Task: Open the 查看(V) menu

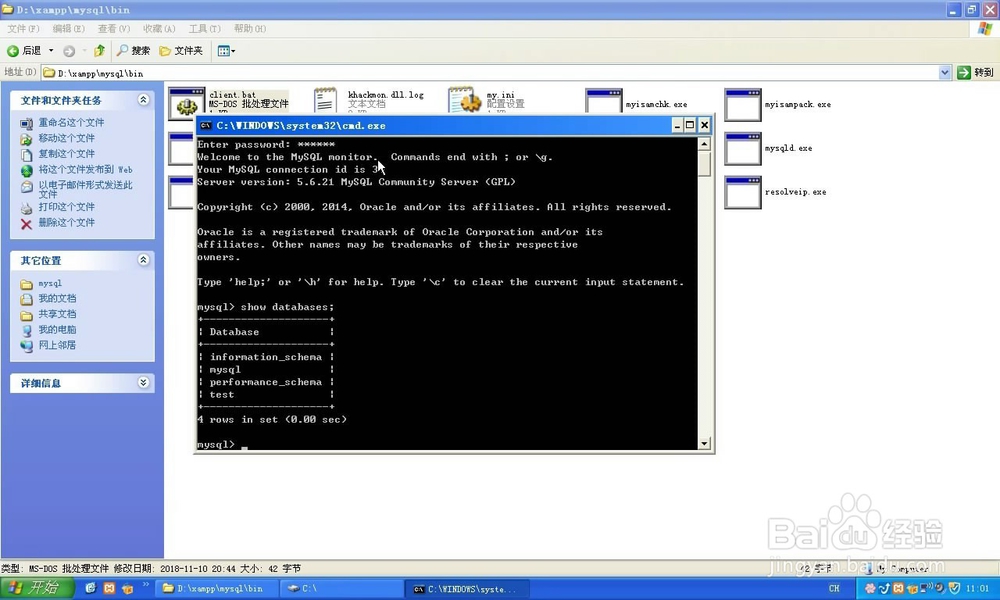Action: (x=114, y=29)
